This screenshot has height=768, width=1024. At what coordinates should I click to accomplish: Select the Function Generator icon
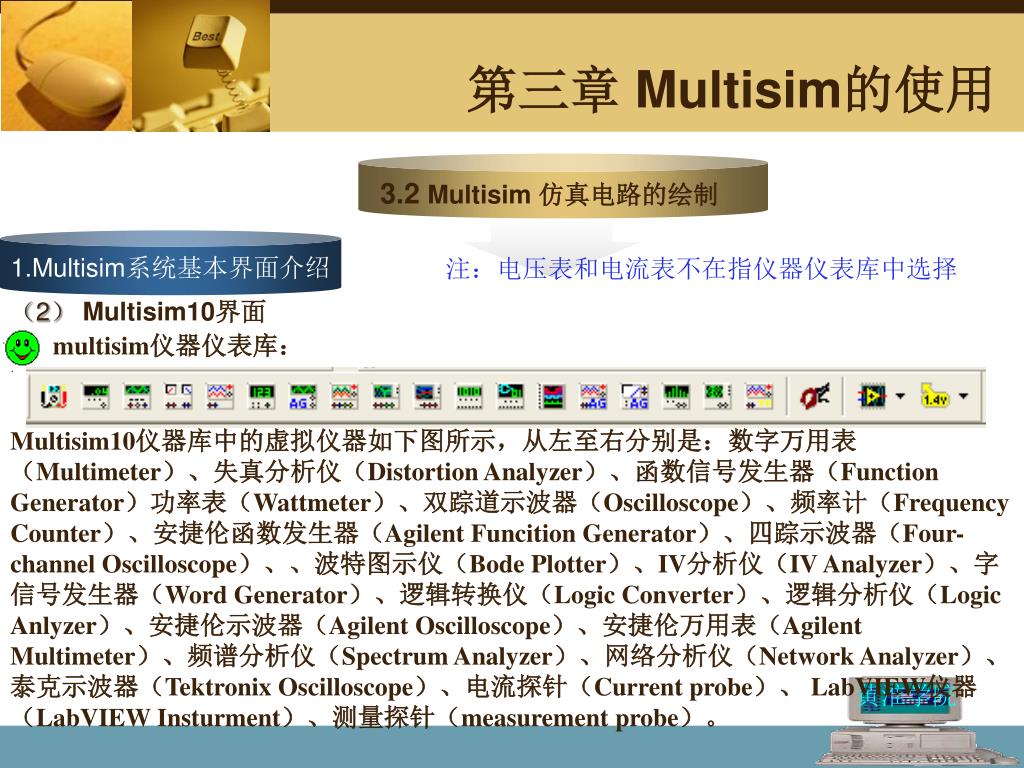point(137,396)
